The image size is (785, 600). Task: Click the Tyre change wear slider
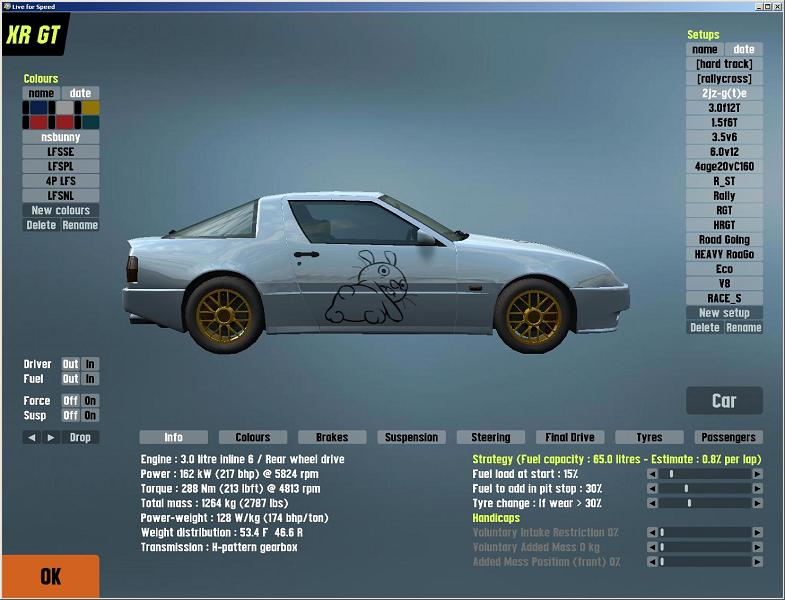705,503
